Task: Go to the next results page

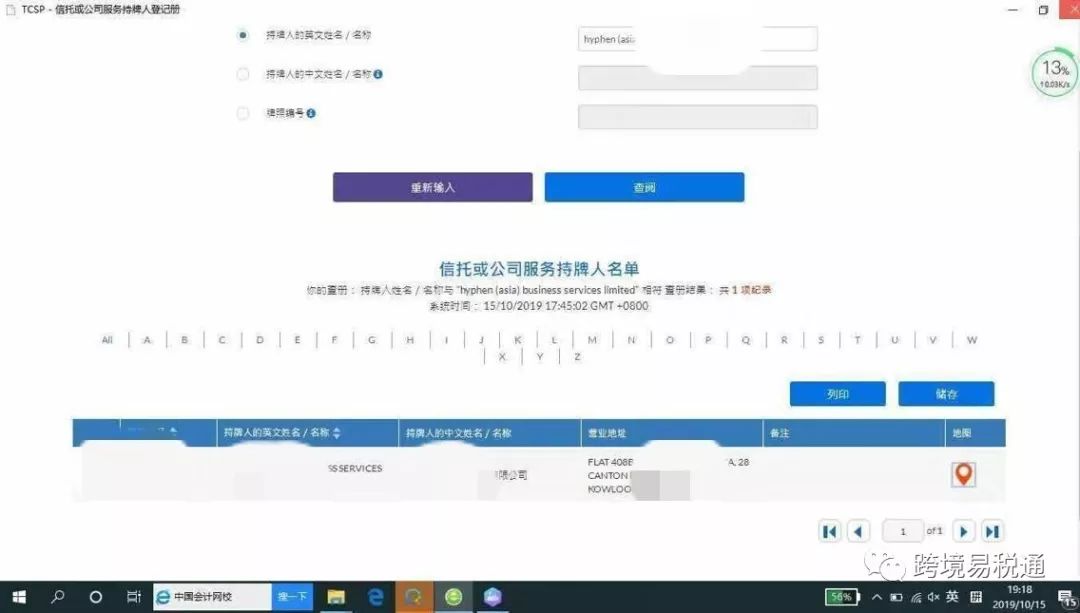Action: pyautogui.click(x=963, y=532)
